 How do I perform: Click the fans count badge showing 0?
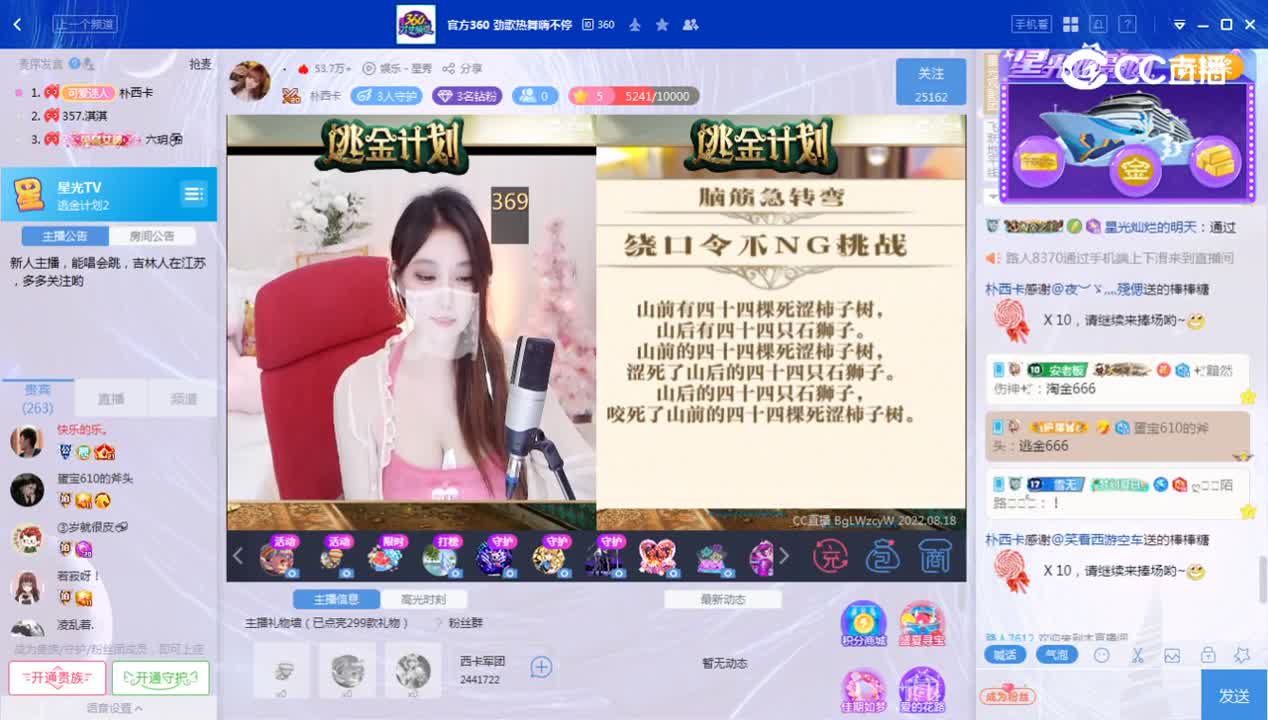(535, 96)
